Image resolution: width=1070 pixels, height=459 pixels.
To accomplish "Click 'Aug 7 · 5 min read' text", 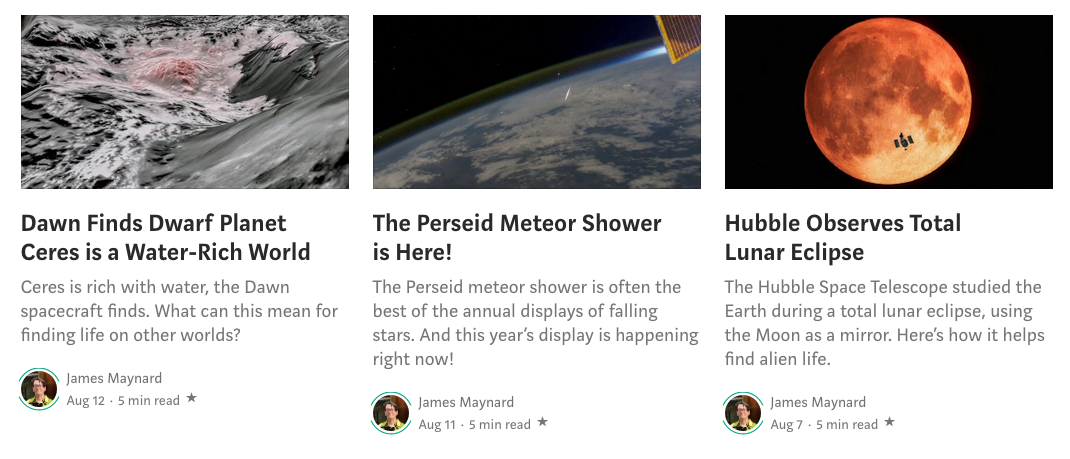I will tap(824, 425).
